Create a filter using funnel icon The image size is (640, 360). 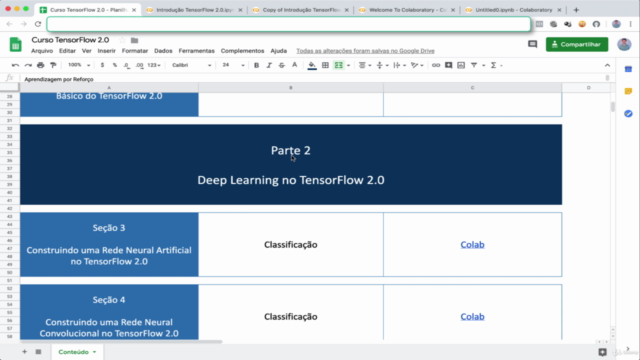474,65
